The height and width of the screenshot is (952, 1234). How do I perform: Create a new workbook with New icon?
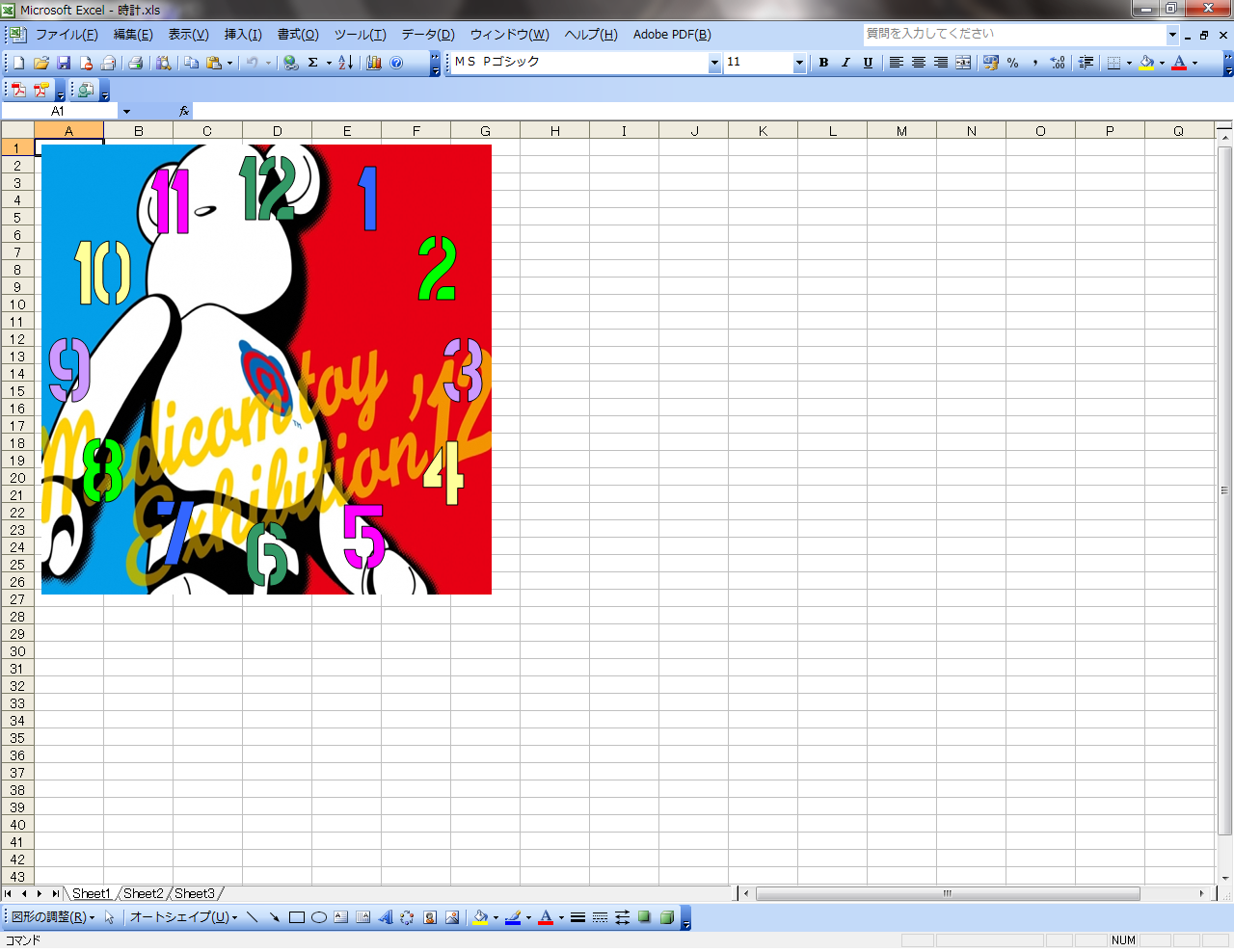(18, 63)
